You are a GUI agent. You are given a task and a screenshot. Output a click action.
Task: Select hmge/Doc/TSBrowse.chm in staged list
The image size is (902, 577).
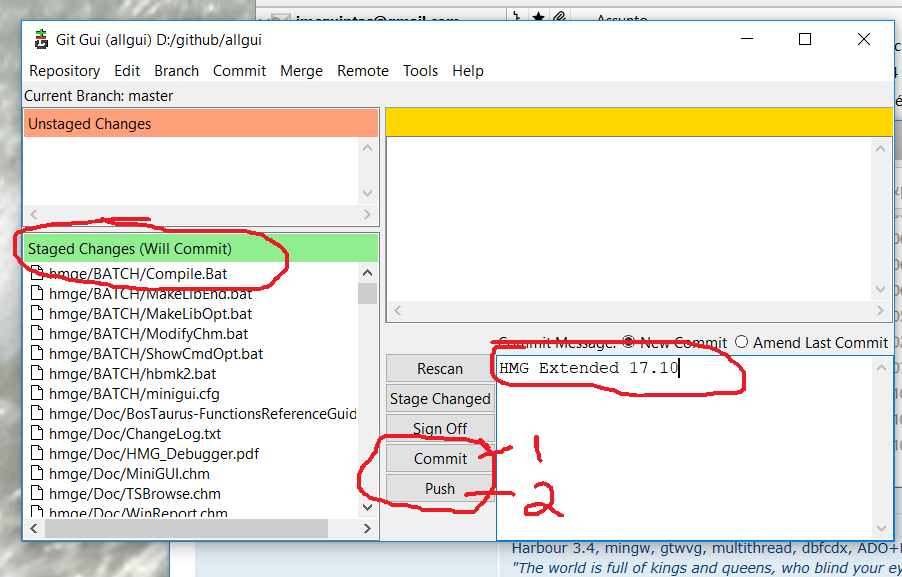tap(135, 494)
